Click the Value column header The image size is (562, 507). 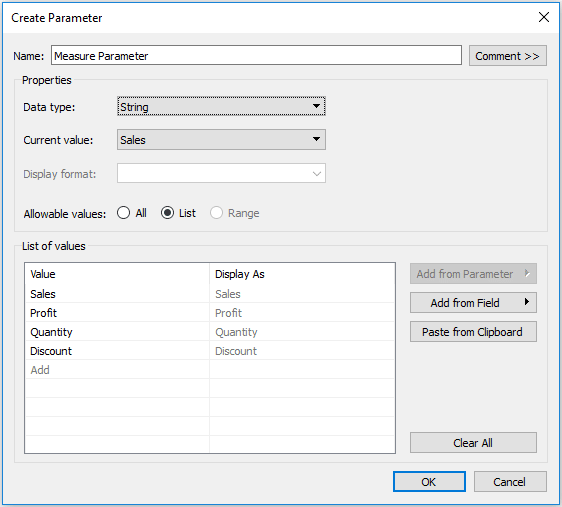pos(117,274)
